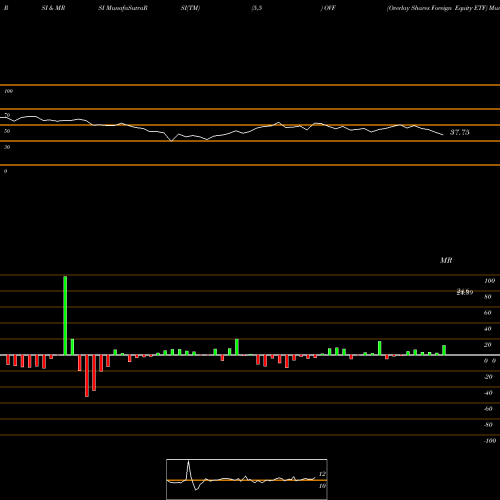Click the MR axis label 80
The width and height of the screenshot is (500, 500).
[487, 297]
